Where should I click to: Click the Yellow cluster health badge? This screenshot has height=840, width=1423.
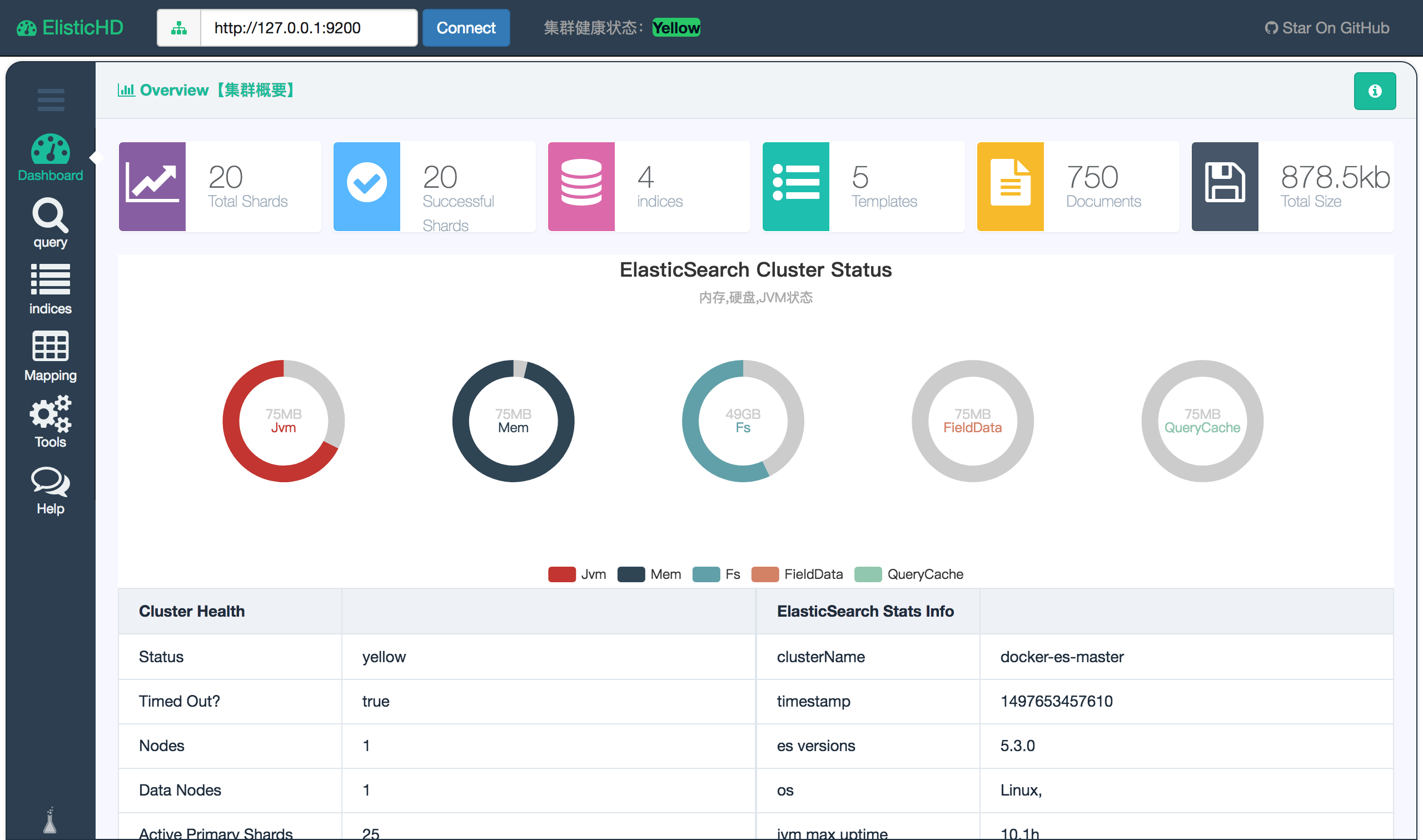[676, 28]
